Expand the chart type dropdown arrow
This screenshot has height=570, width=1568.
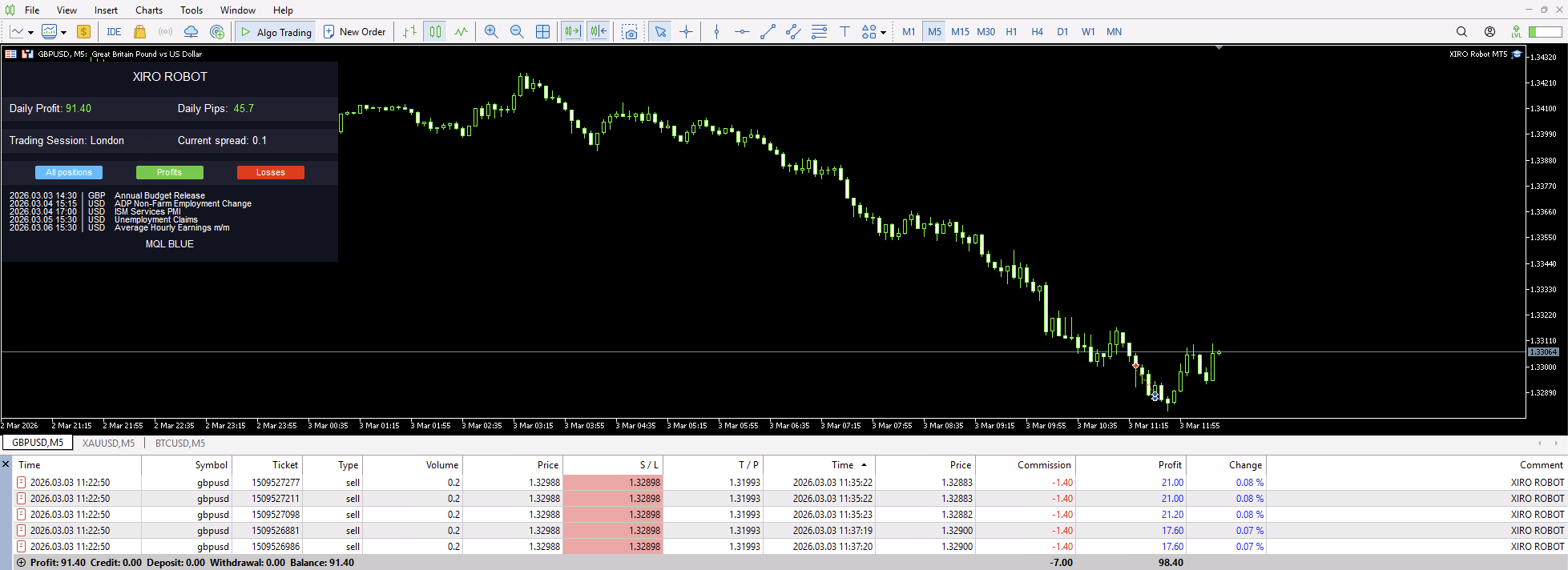[30, 33]
